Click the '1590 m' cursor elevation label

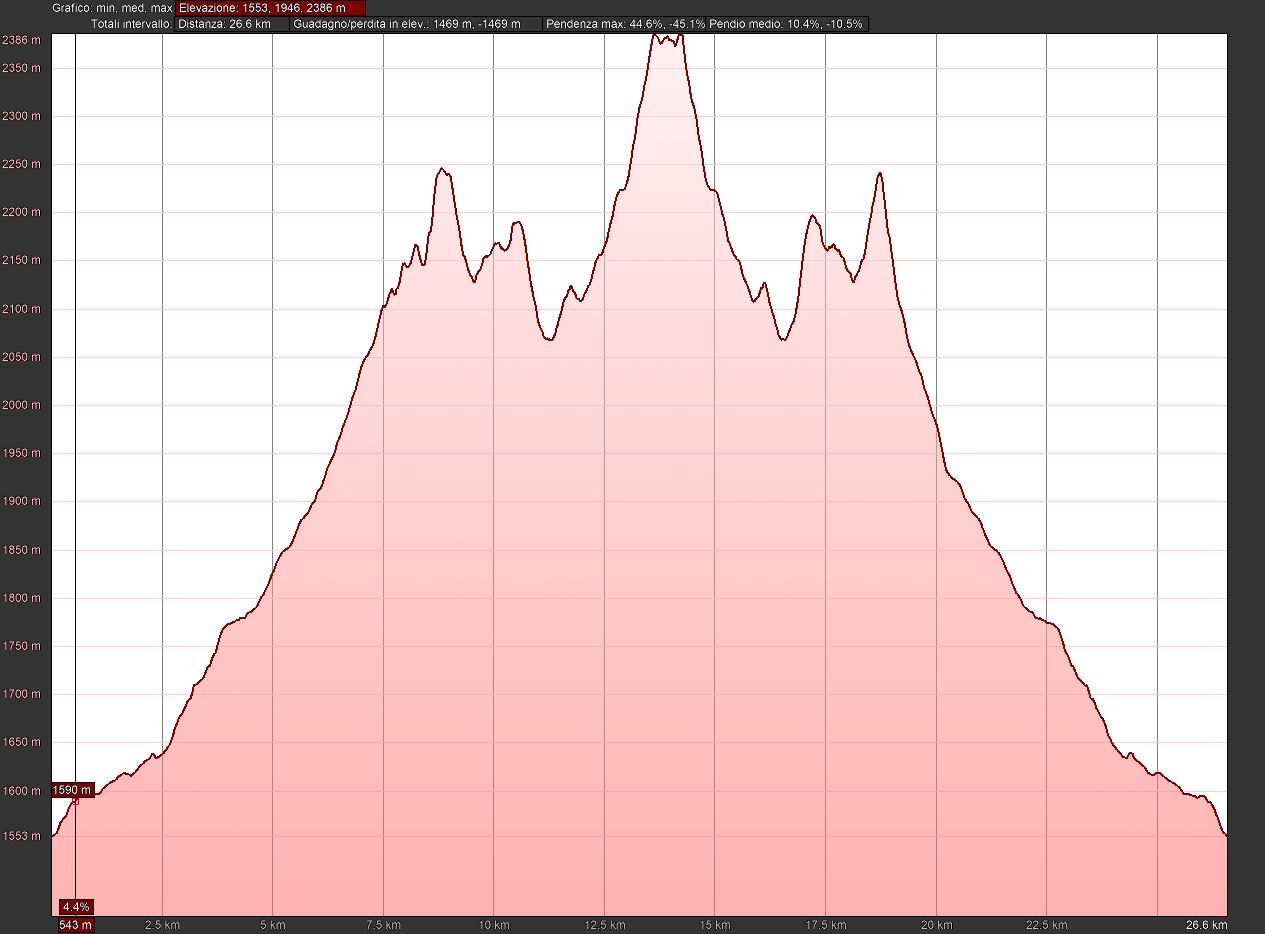coord(72,790)
